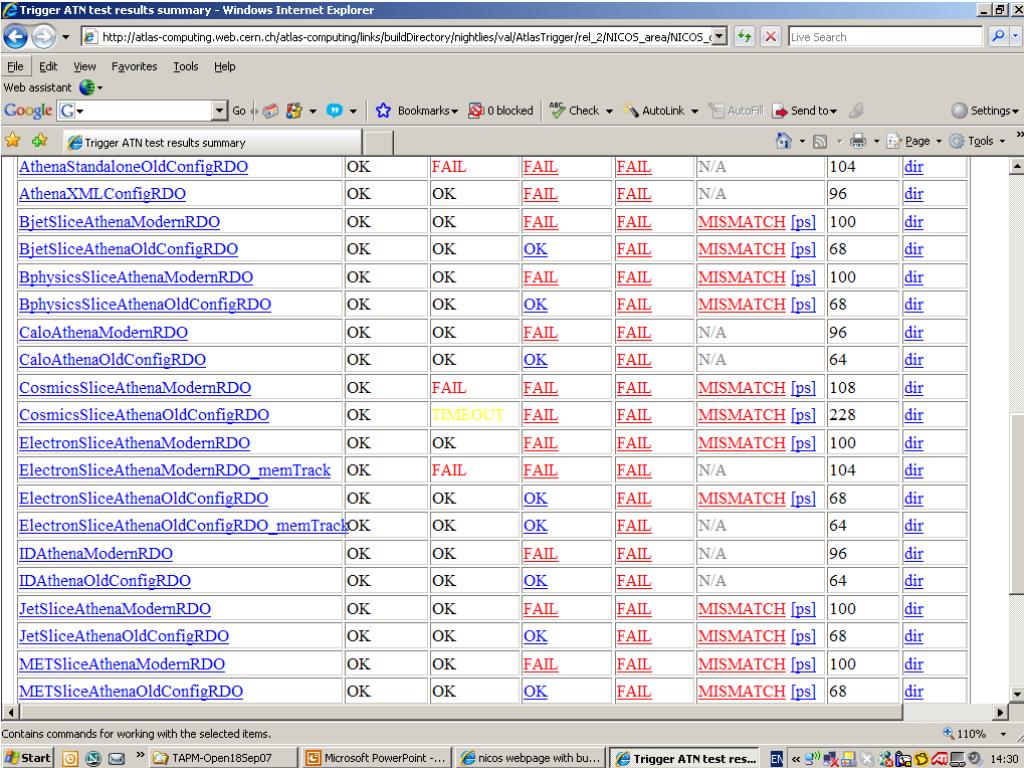The image size is (1024, 768).
Task: Open the METSliceAthenaOldConfigRDO test link
Action: pos(131,691)
